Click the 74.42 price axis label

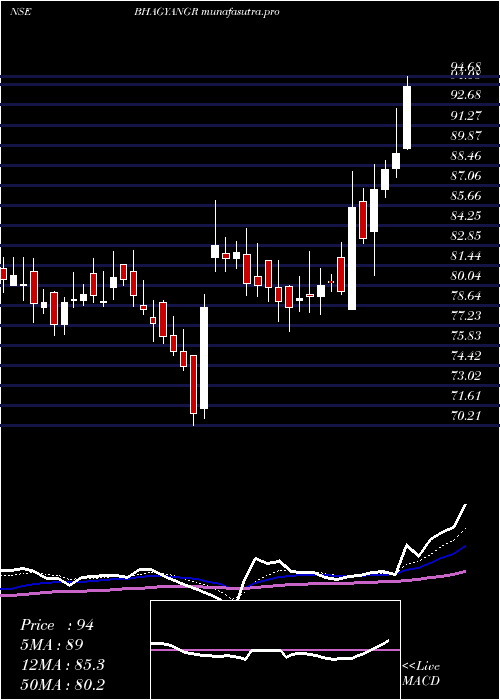pos(466,356)
